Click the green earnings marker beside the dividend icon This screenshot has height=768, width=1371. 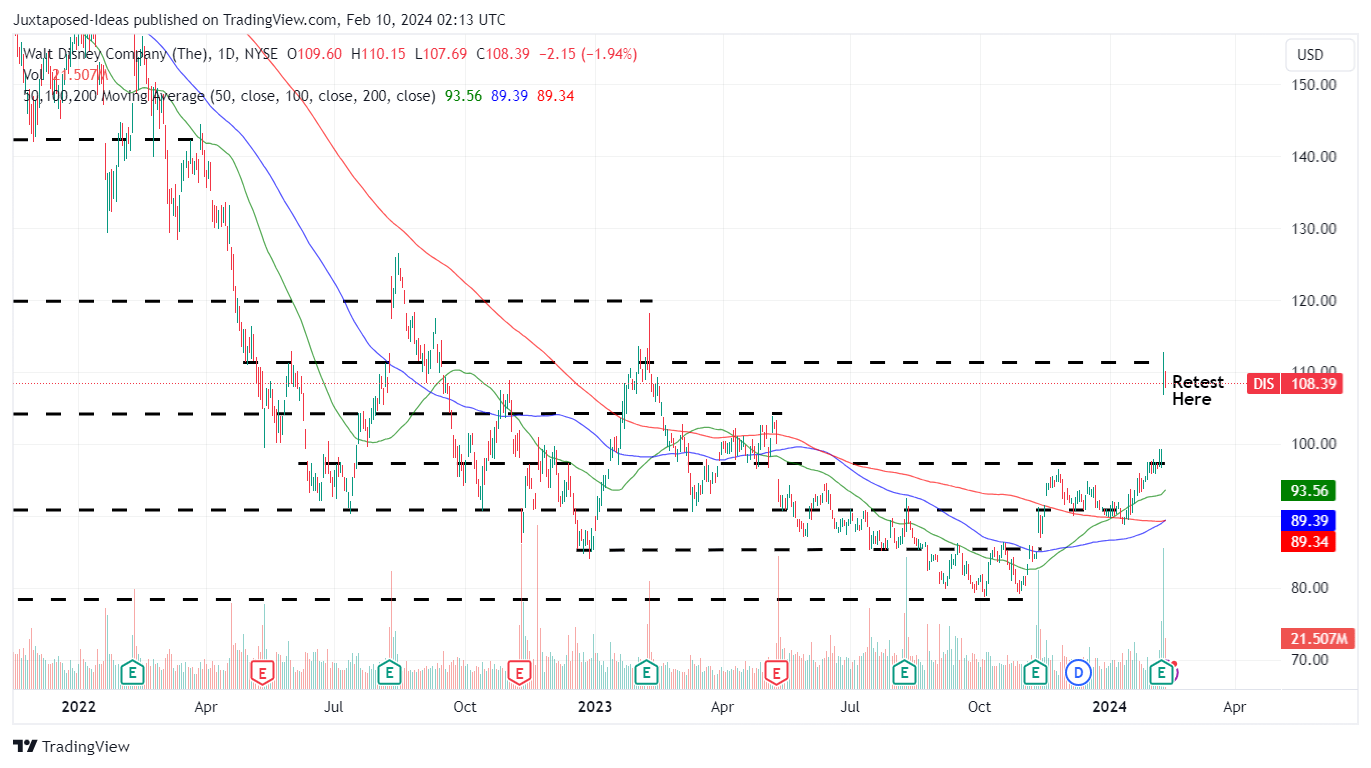click(x=1037, y=673)
